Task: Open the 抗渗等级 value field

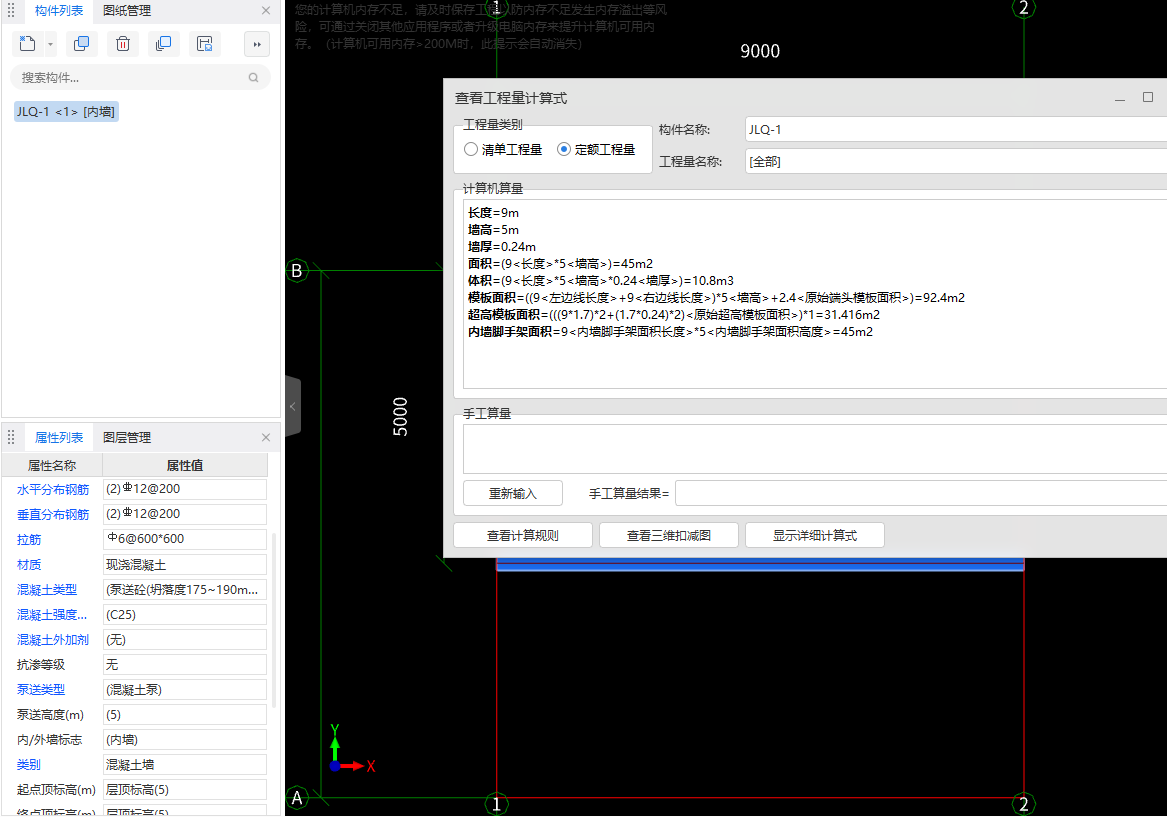Action: point(185,664)
